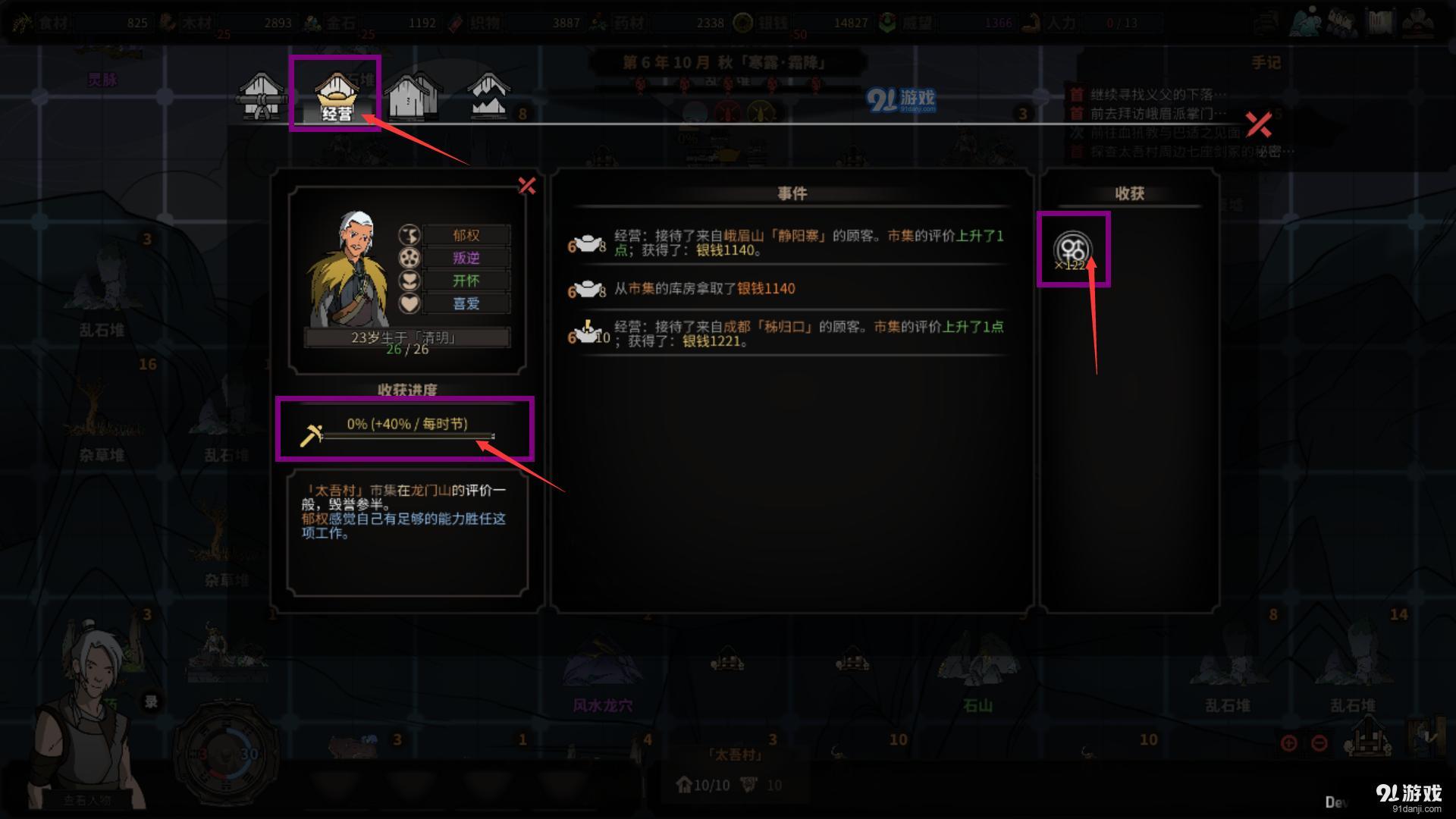
Task: Click the 开怀 mood label
Action: click(466, 281)
